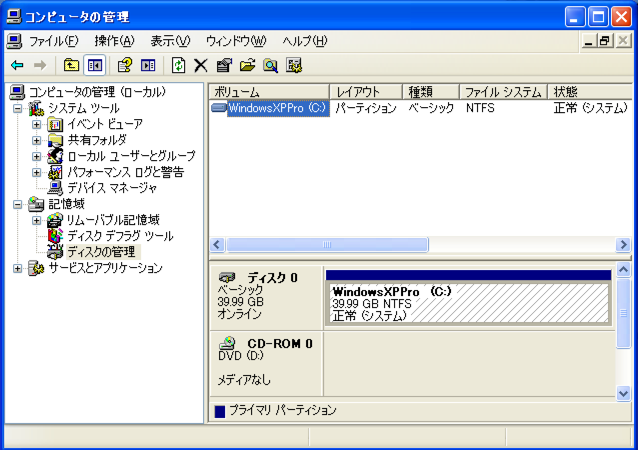This screenshot has height=450, width=638.
Task: Click the Show/Hide action pane icon
Action: point(148,65)
